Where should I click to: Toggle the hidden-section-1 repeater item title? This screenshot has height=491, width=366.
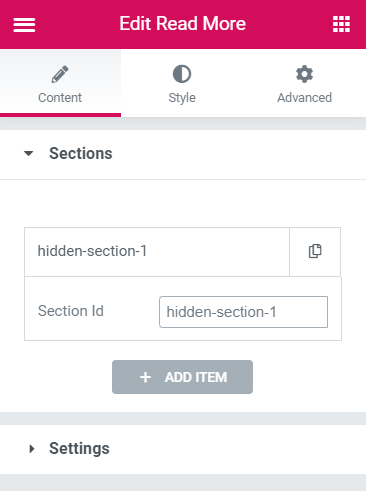point(157,252)
